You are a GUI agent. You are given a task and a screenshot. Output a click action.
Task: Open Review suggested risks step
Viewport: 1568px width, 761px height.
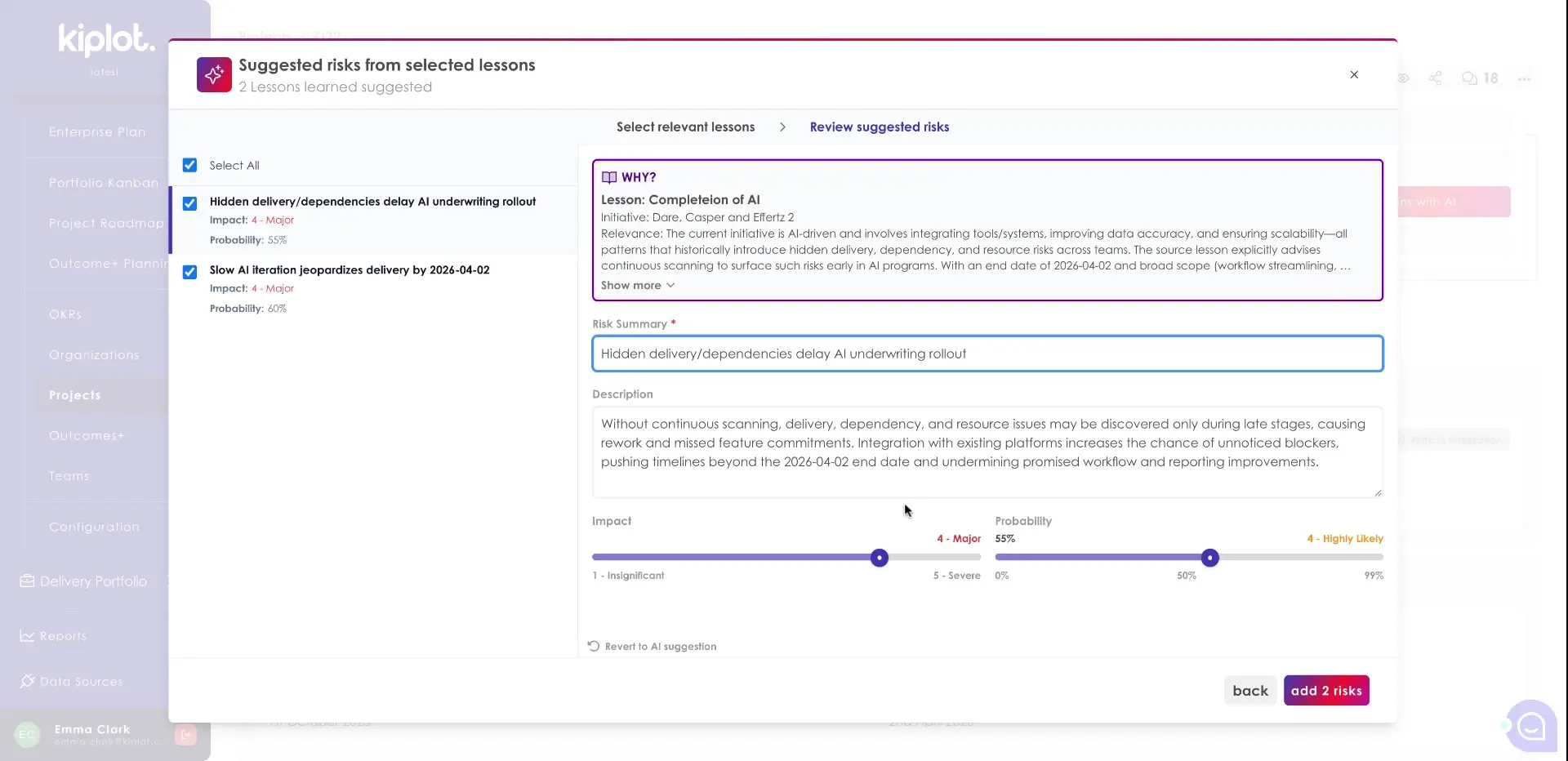click(879, 127)
